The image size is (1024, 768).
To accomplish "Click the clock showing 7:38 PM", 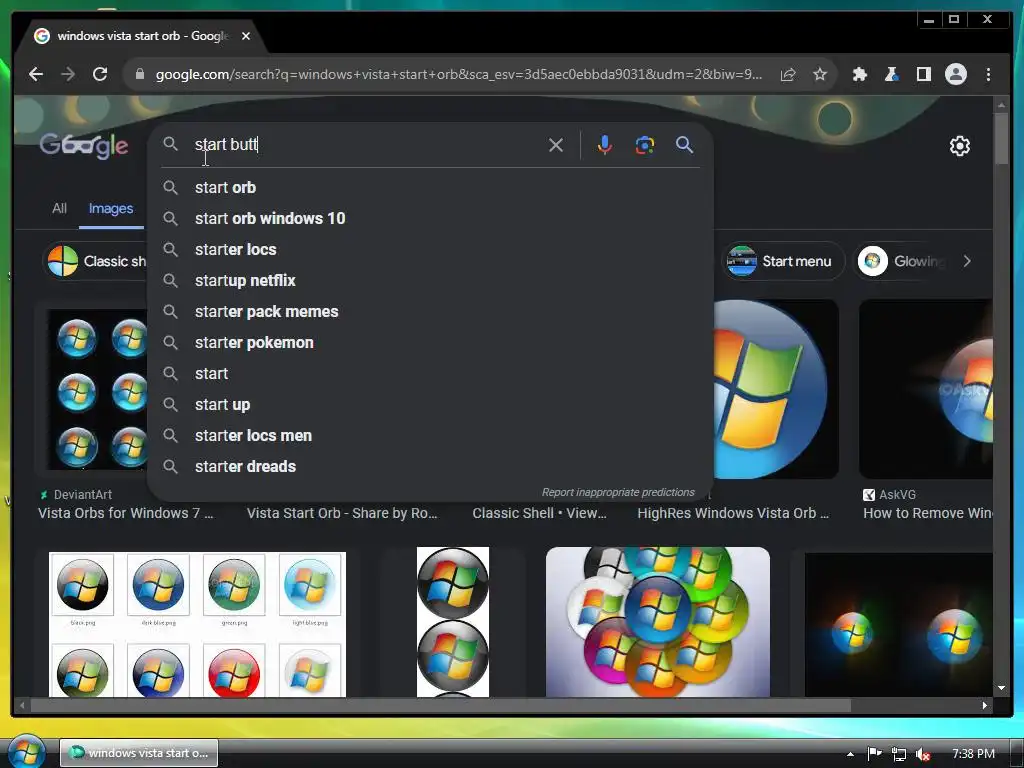I will (973, 754).
